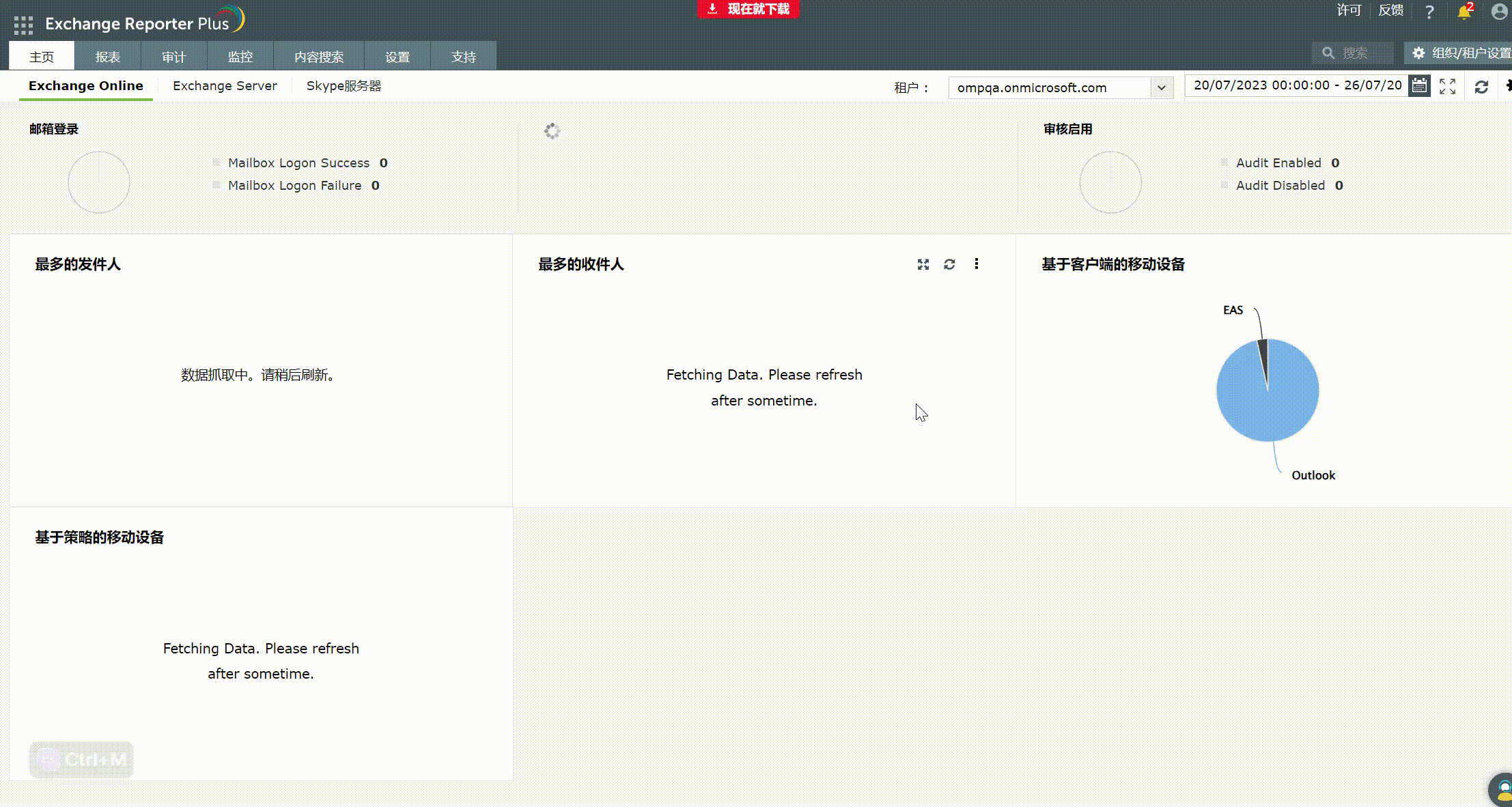The width and height of the screenshot is (1512, 807).
Task: Switch to the Exchange Server sub-tab
Action: (x=225, y=86)
